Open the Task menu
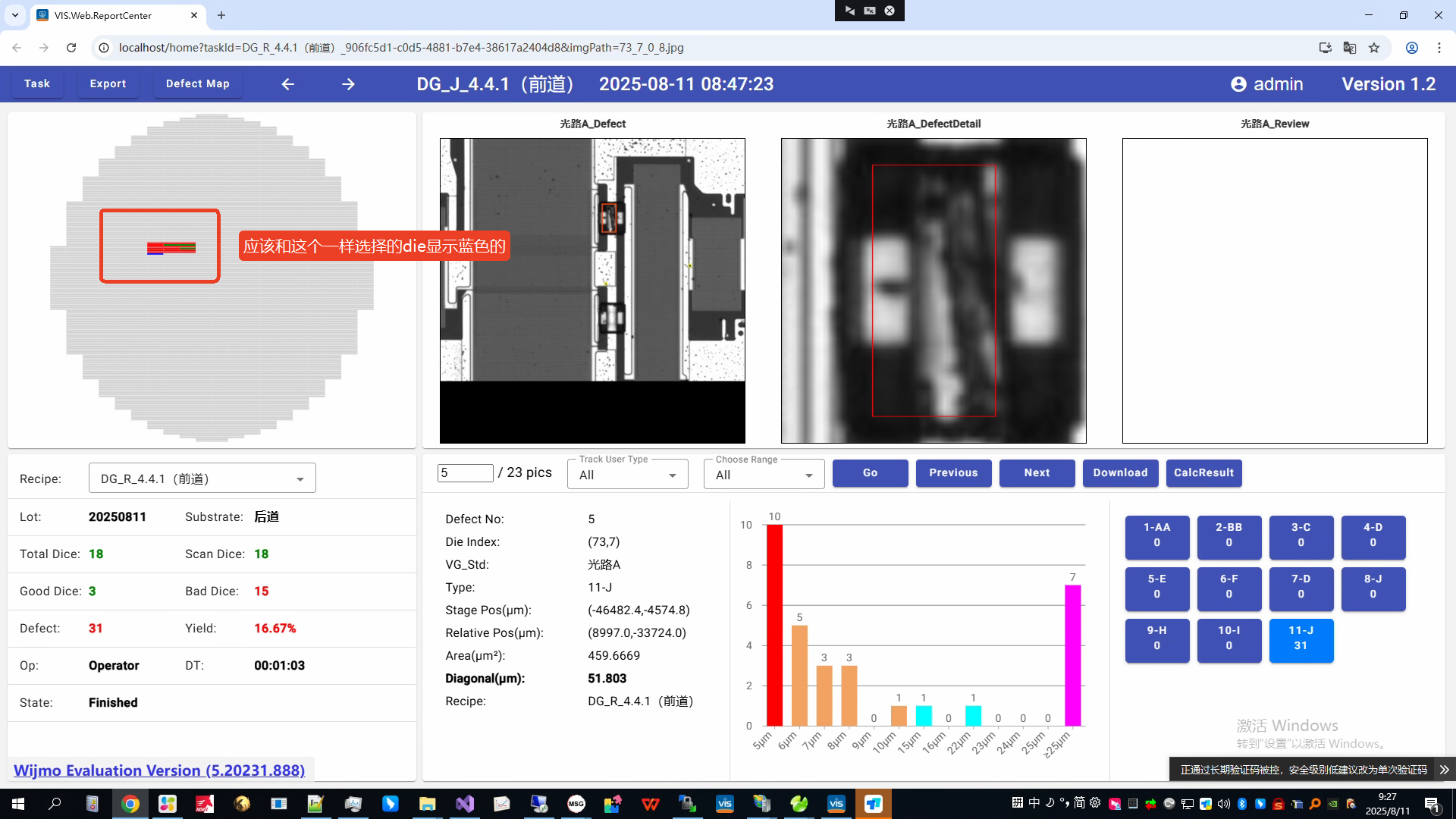 (36, 84)
